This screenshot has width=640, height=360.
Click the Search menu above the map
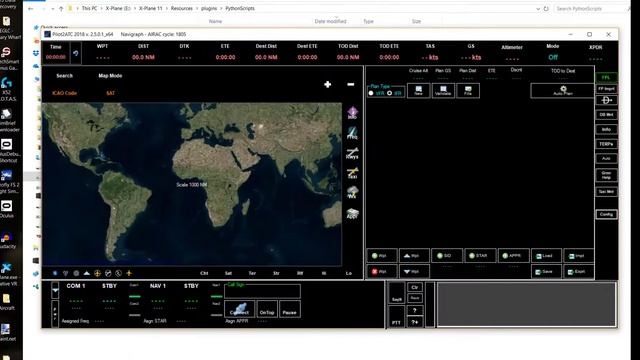[64, 76]
